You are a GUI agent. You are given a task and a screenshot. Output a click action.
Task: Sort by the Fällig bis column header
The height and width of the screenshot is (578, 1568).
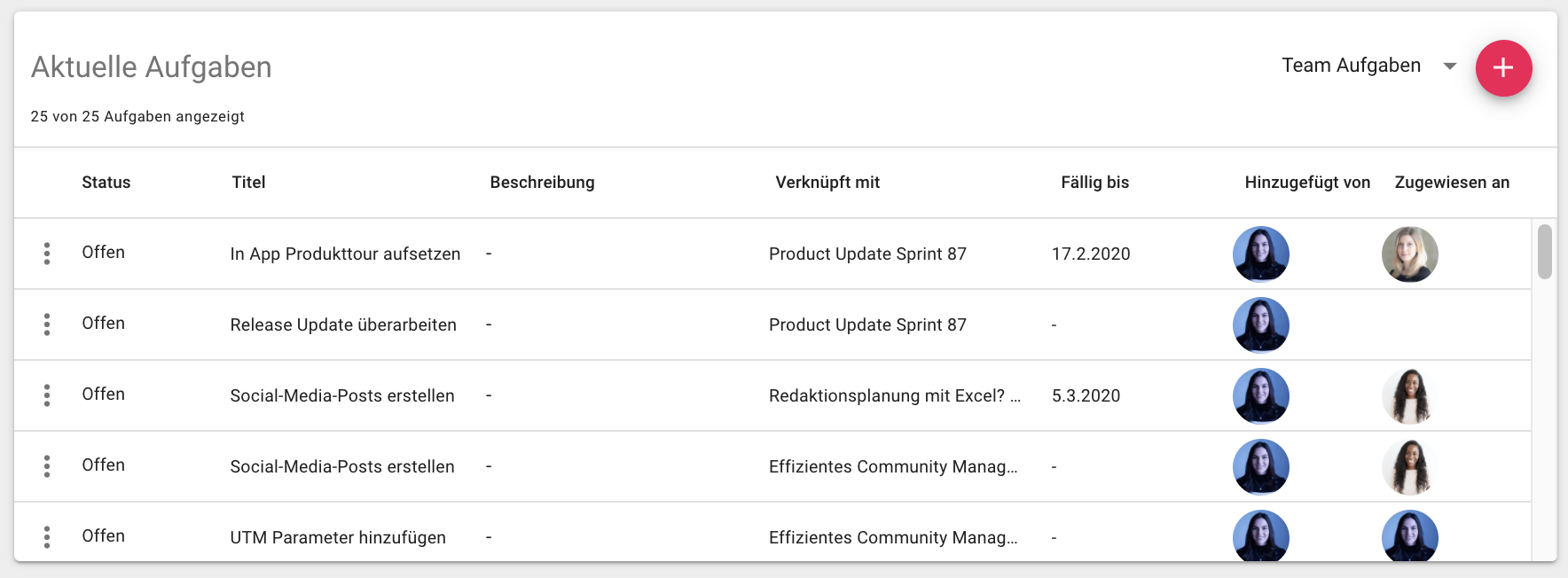pos(1094,183)
